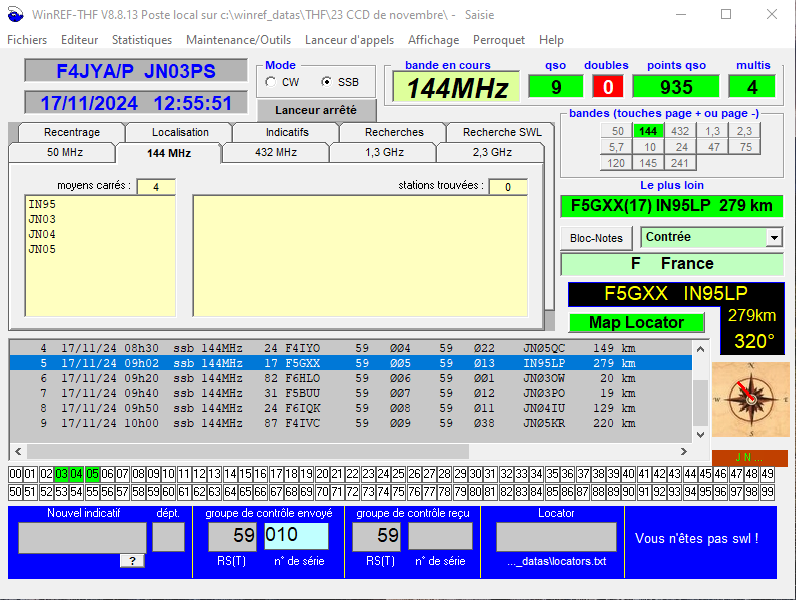Viewport: 796px width, 600px height.
Task: Toggle the 1,3 band button
Action: (712, 131)
